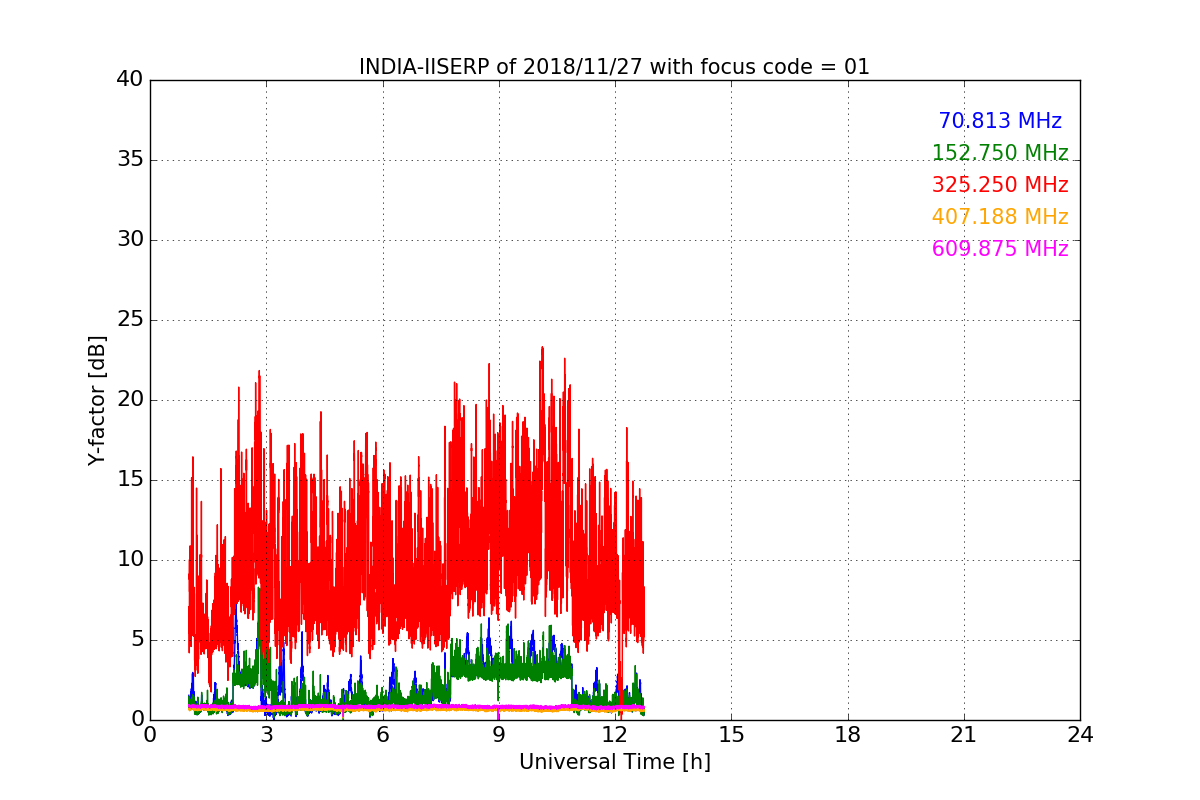Click the x-axis tick label 21
This screenshot has width=1200, height=800.
point(964,735)
